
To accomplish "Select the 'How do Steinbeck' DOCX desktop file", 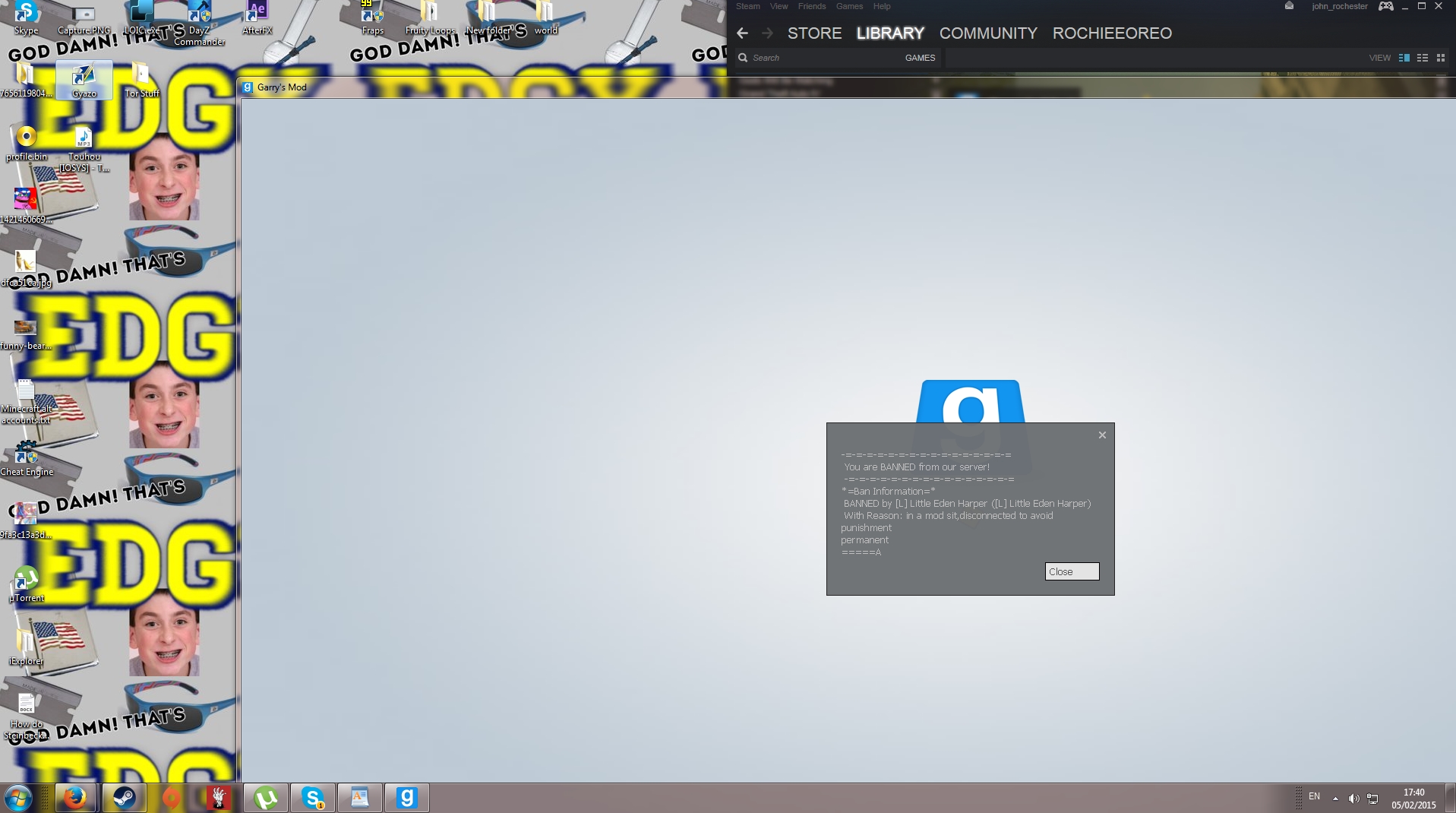I will 26,717.
